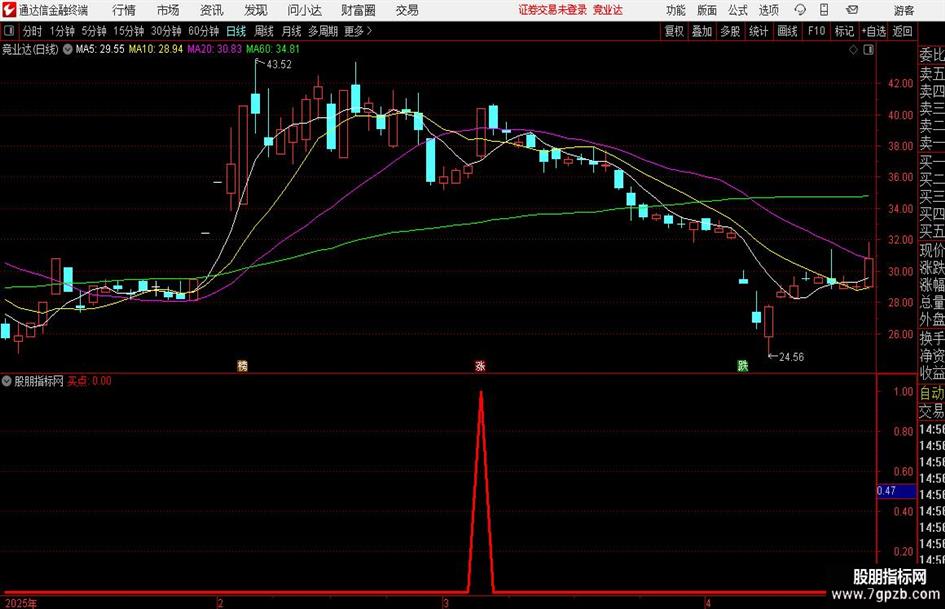This screenshot has width=945, height=609.
Task: Open the 资讯 menu
Action: [x=212, y=10]
